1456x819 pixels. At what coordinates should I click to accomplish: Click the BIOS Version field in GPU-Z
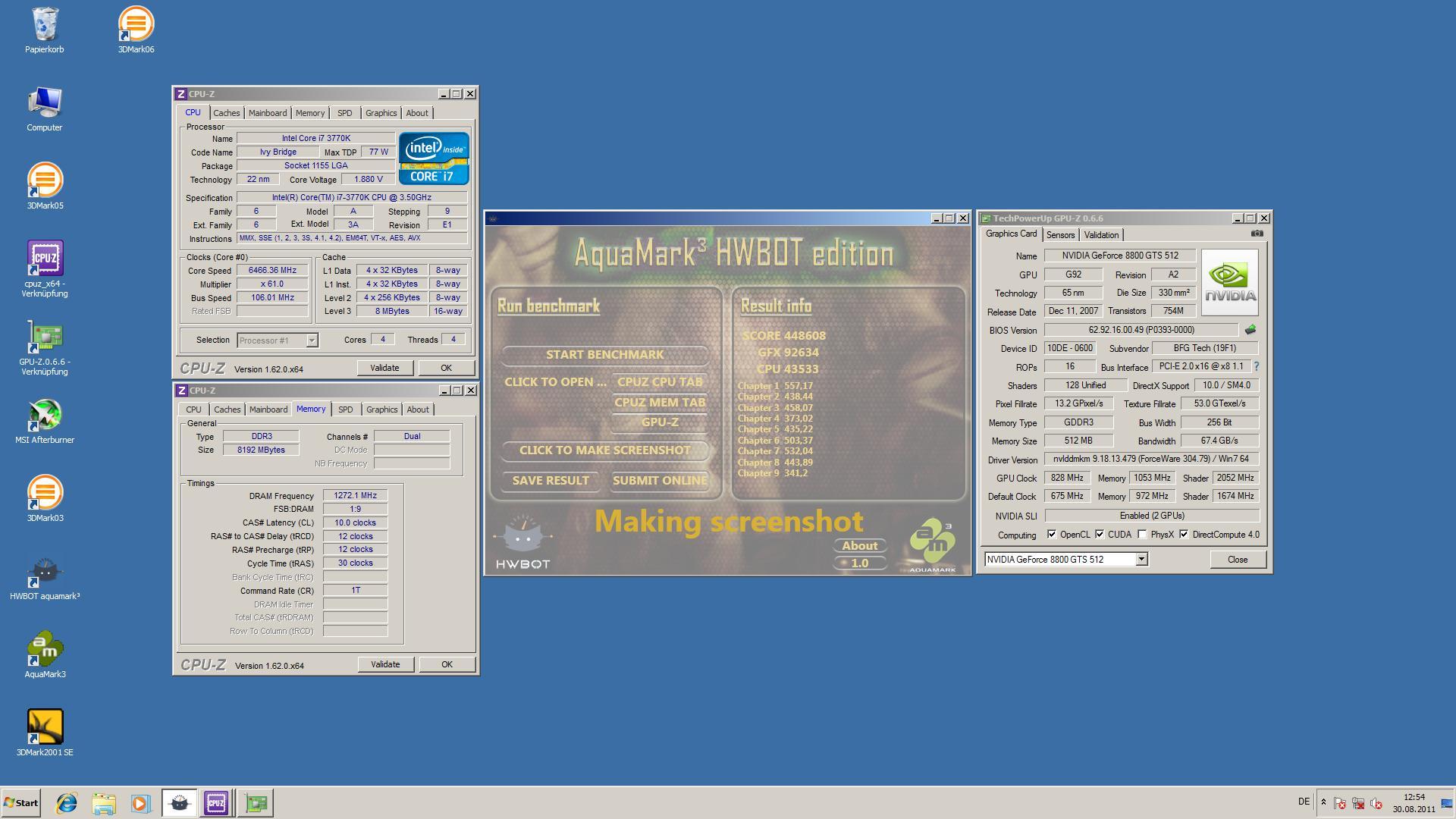pyautogui.click(x=1141, y=330)
